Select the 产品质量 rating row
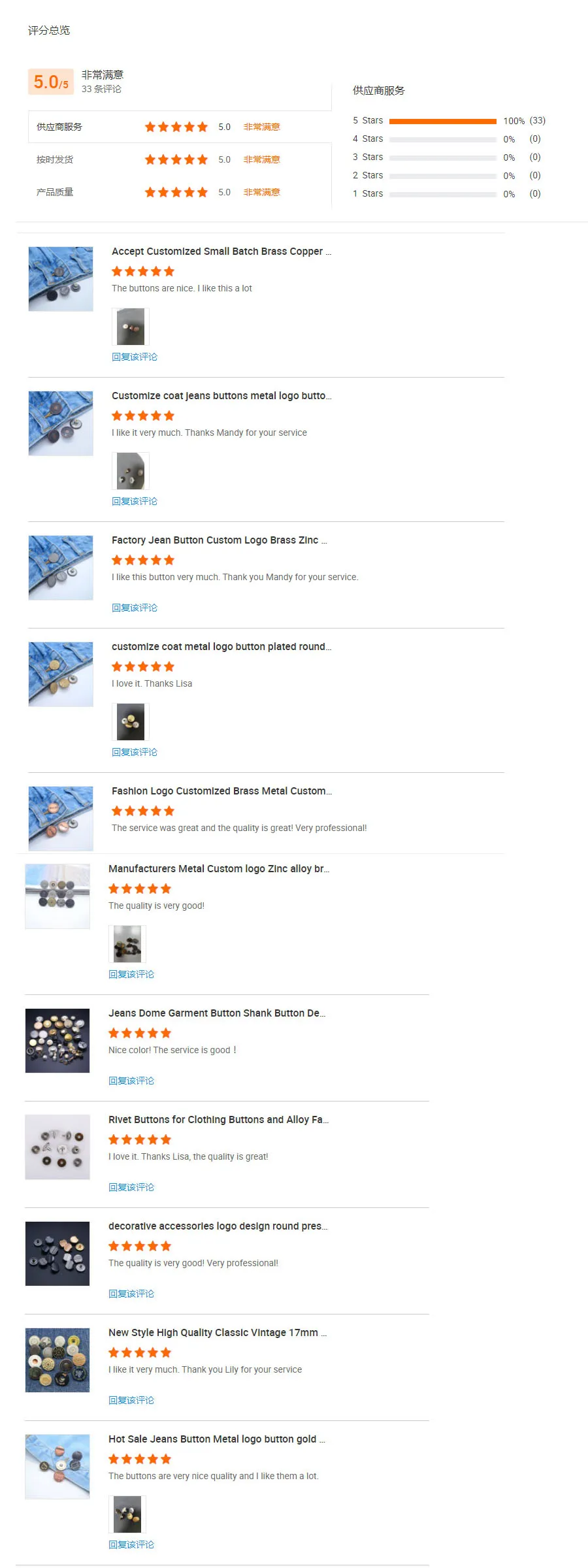The width and height of the screenshot is (588, 1568). coord(180,192)
